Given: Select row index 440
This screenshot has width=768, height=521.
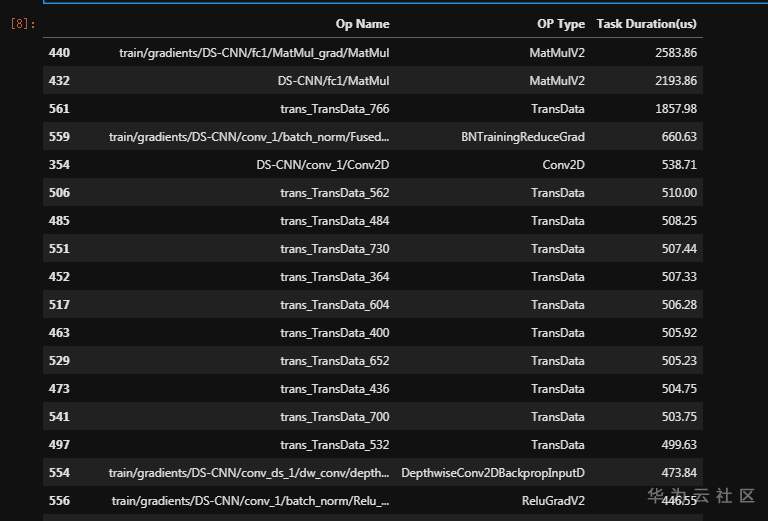Looking at the screenshot, I should point(59,53).
